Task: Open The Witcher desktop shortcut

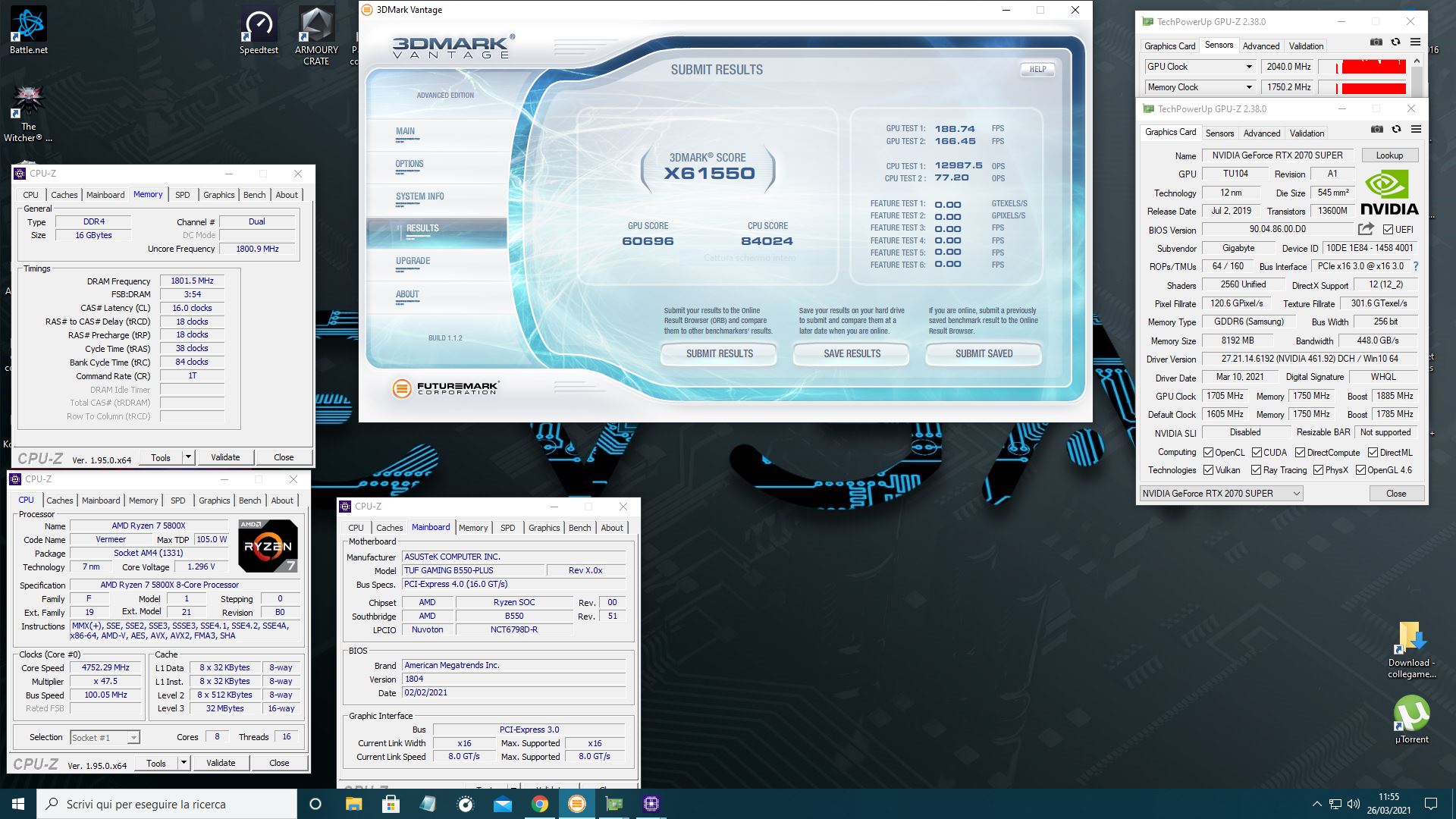Action: pos(28,114)
